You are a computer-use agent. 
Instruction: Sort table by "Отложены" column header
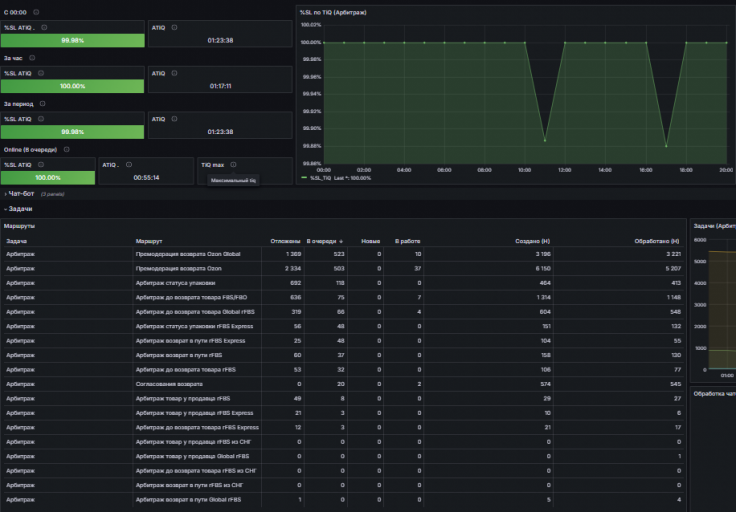click(285, 241)
